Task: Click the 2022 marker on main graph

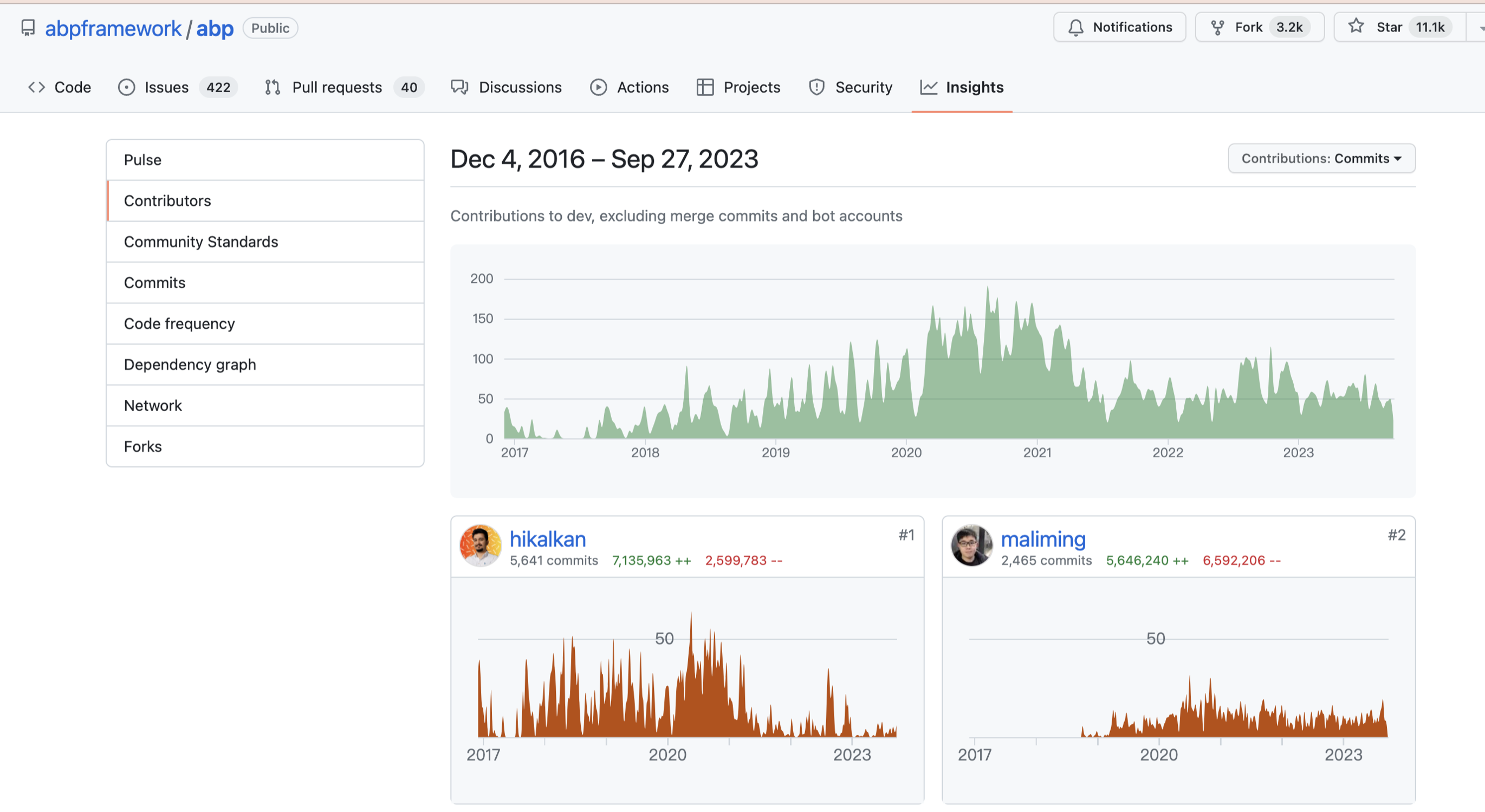Action: tap(1168, 452)
